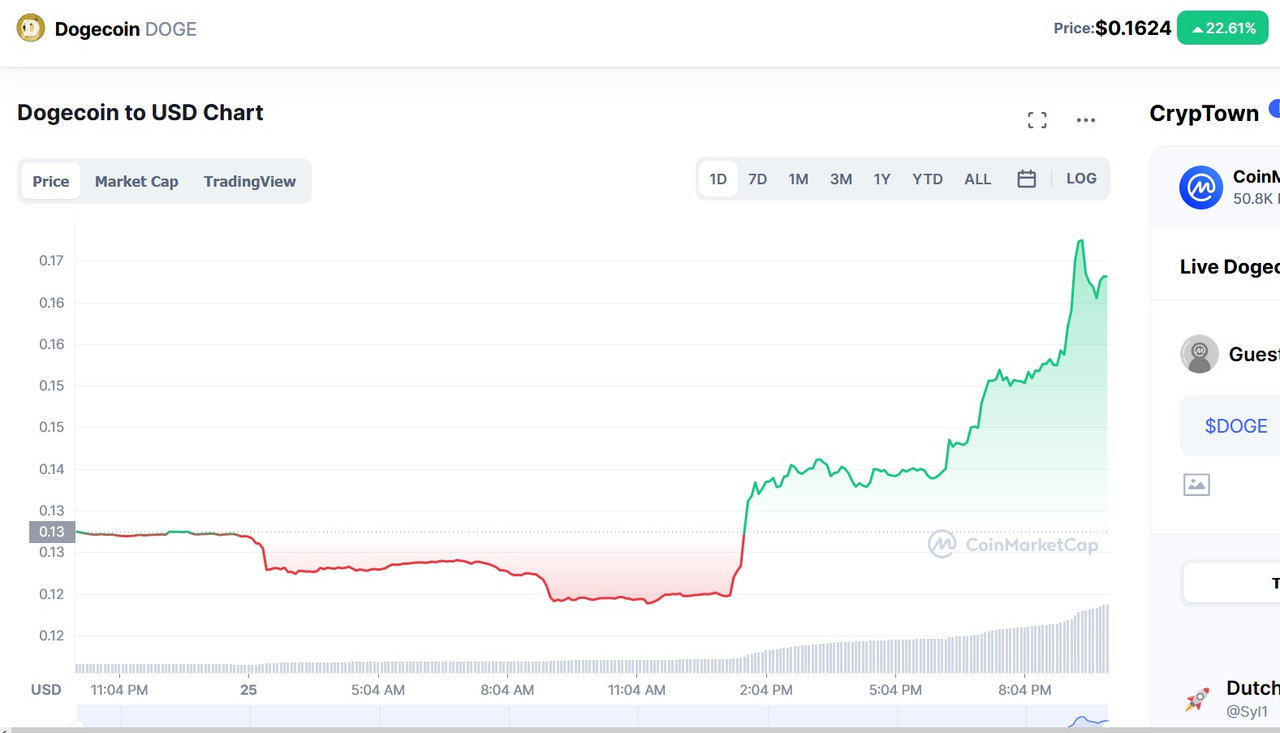1280x733 pixels.
Task: Toggle the LOG scale option
Action: tap(1081, 178)
